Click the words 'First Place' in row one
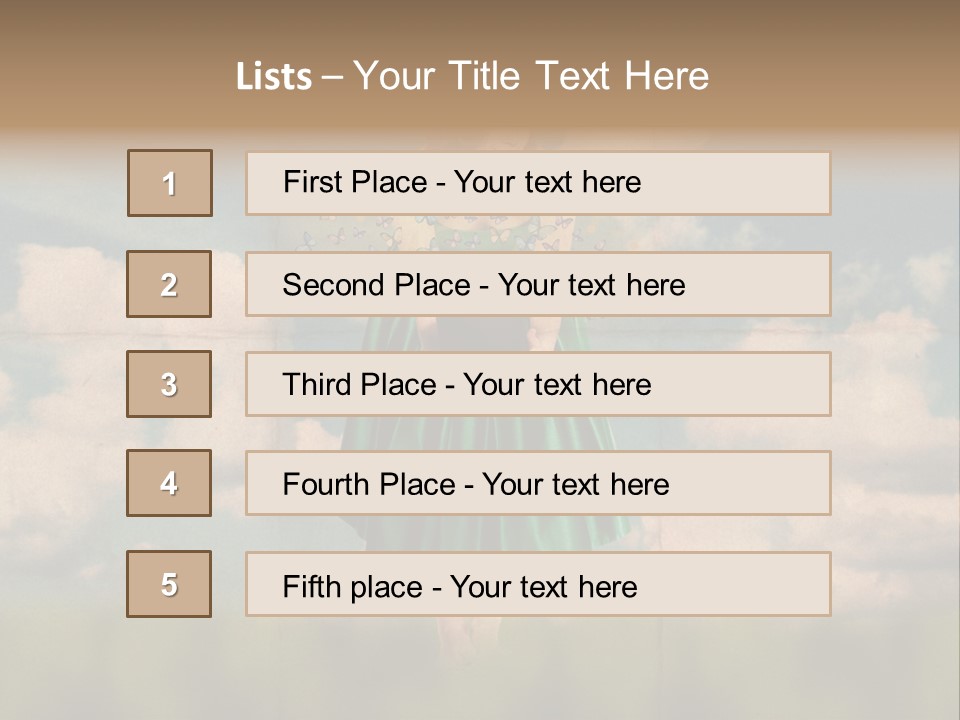The width and height of the screenshot is (960, 720). (x=355, y=182)
